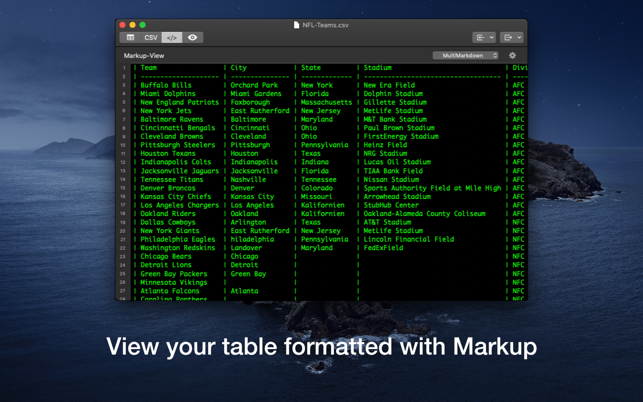Open markup settings with the gear icon
Image resolution: width=643 pixels, height=402 pixels.
point(512,55)
